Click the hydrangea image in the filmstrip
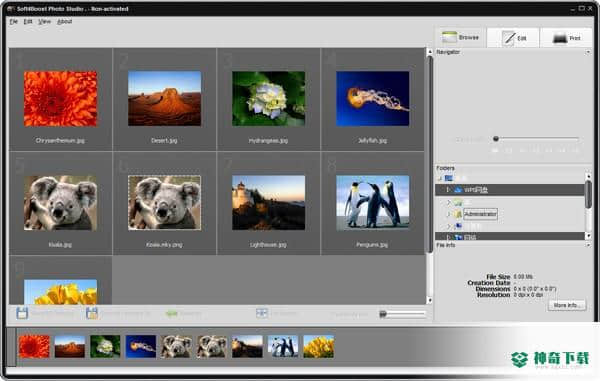This screenshot has width=600, height=381. click(x=105, y=347)
